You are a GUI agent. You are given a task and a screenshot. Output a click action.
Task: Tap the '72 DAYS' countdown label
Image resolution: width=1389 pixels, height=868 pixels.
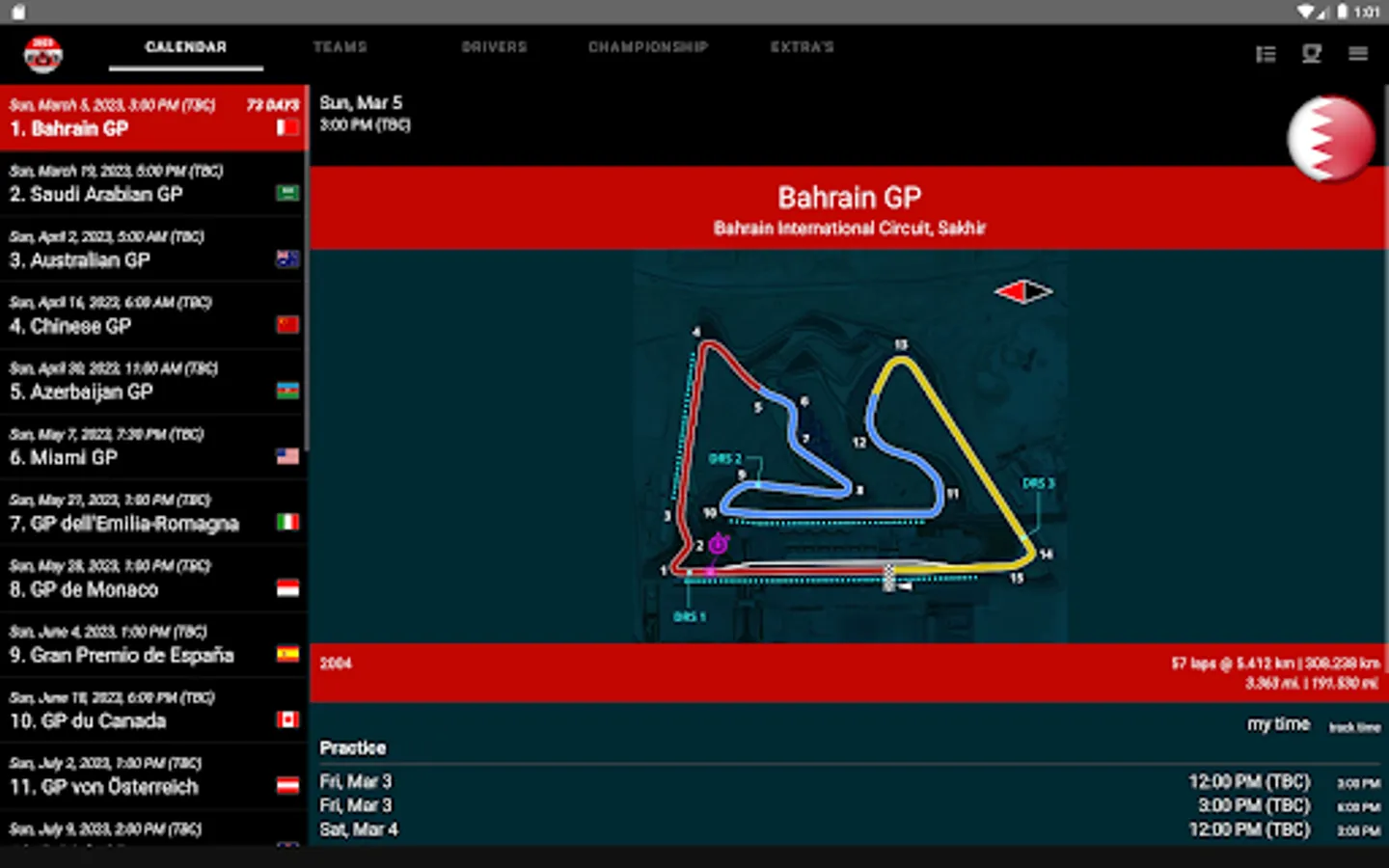pyautogui.click(x=272, y=105)
